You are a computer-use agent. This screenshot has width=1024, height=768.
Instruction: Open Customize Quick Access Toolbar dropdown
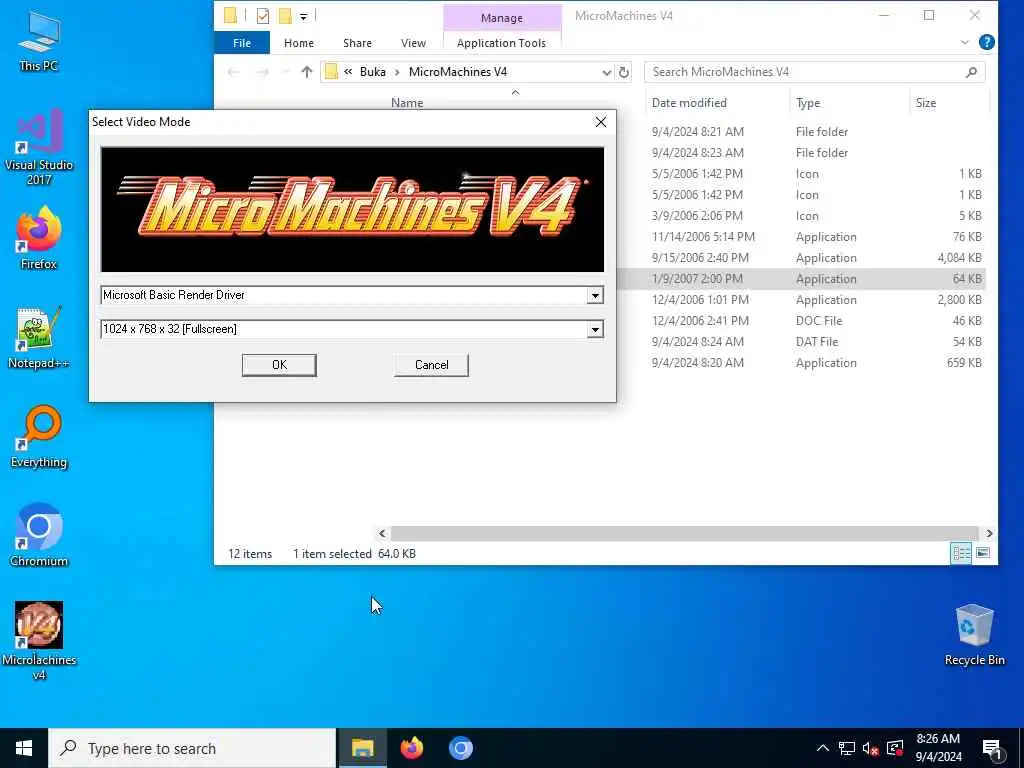coord(303,16)
